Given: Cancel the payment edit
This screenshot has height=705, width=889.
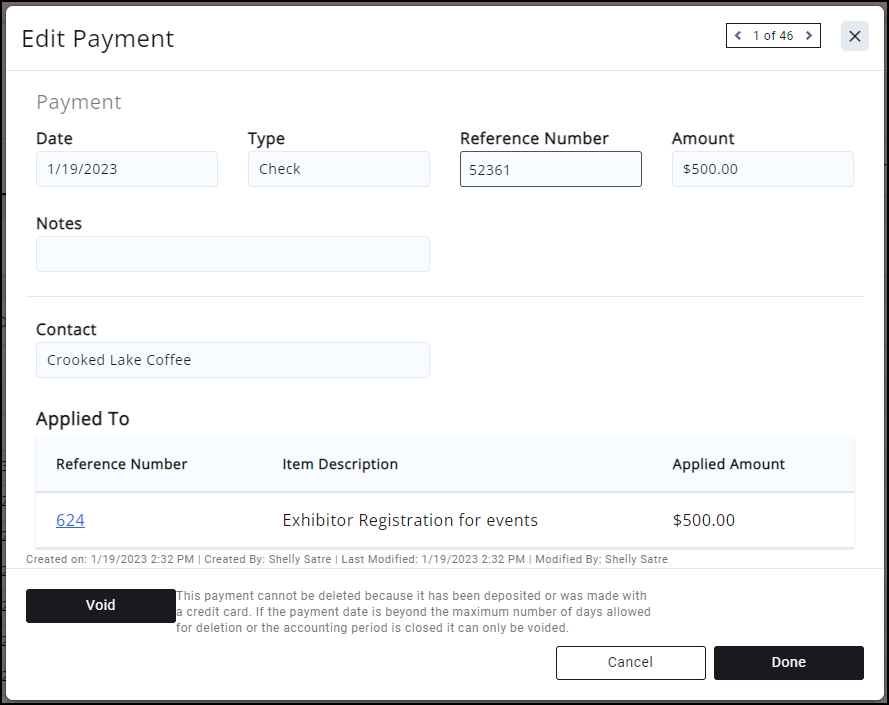Looking at the screenshot, I should point(630,662).
